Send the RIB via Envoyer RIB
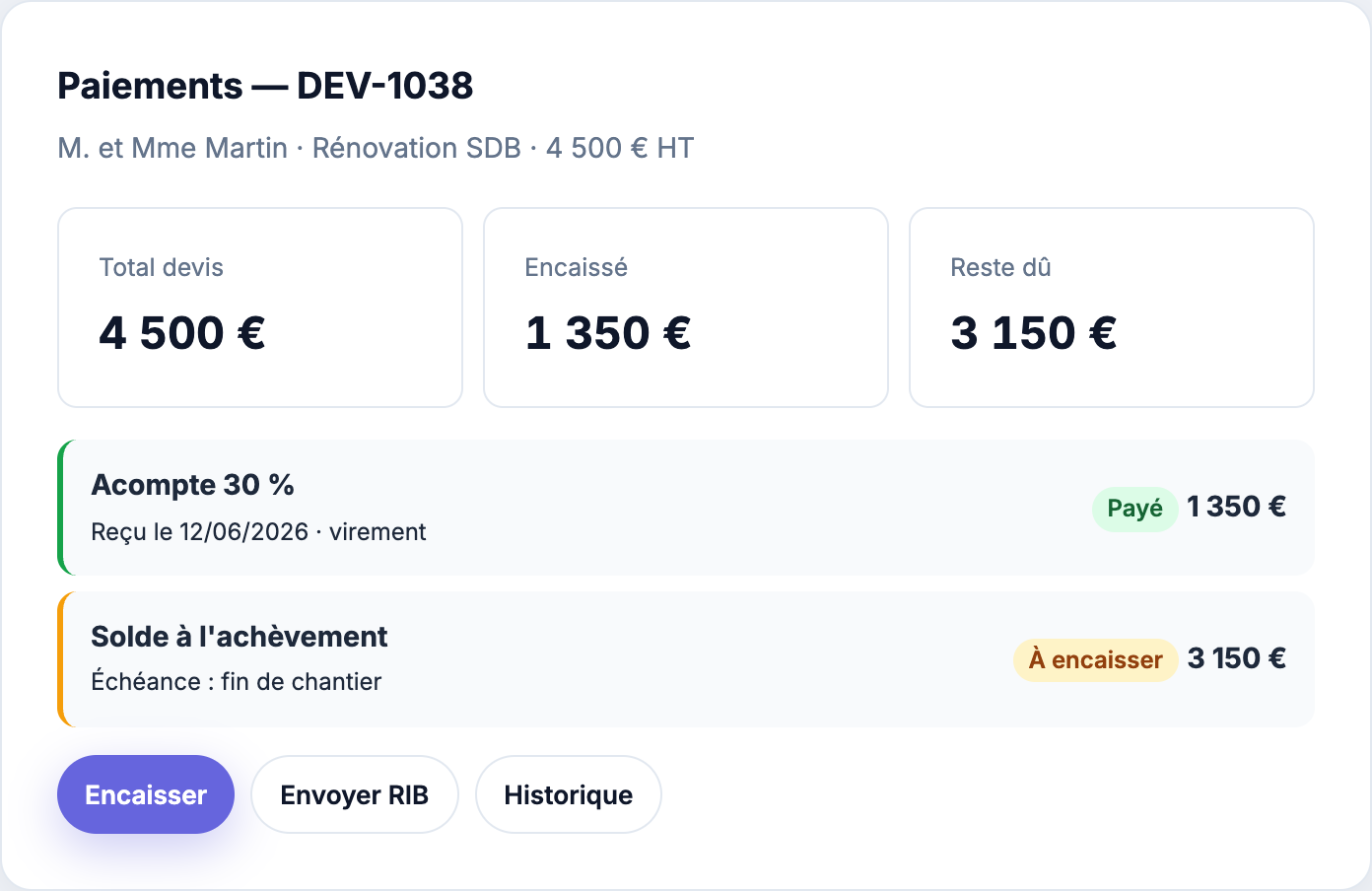This screenshot has height=891, width=1372. [x=355, y=794]
